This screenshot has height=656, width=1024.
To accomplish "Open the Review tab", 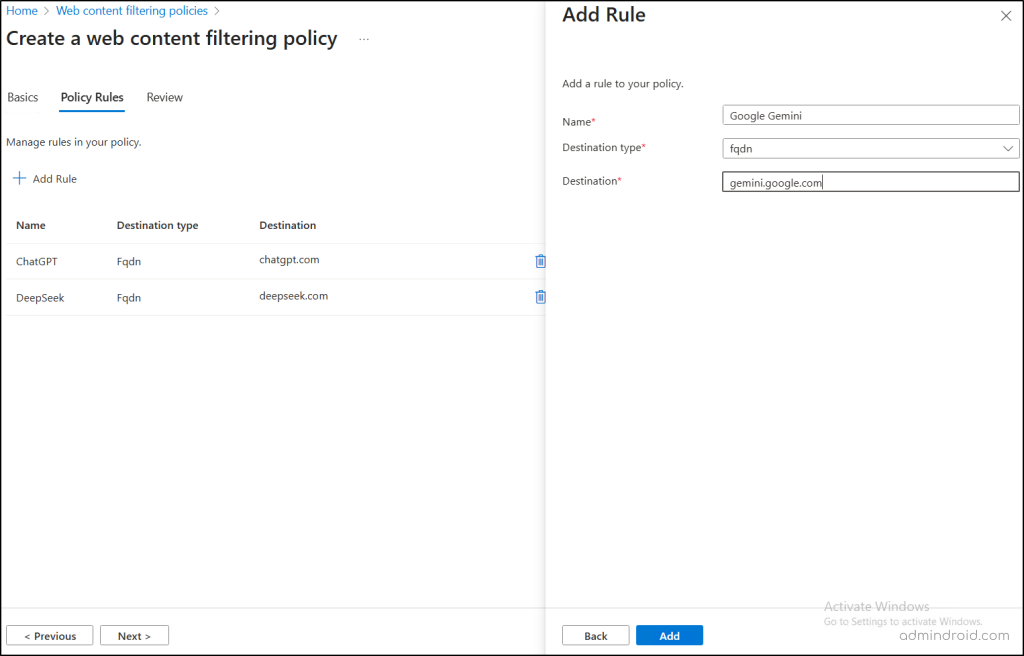I will [164, 97].
